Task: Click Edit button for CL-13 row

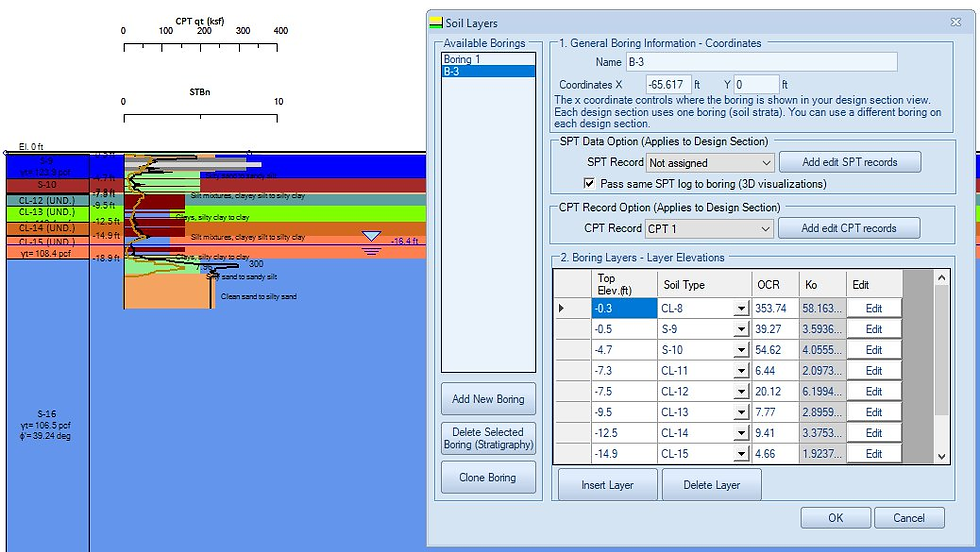Action: pyautogui.click(x=874, y=412)
